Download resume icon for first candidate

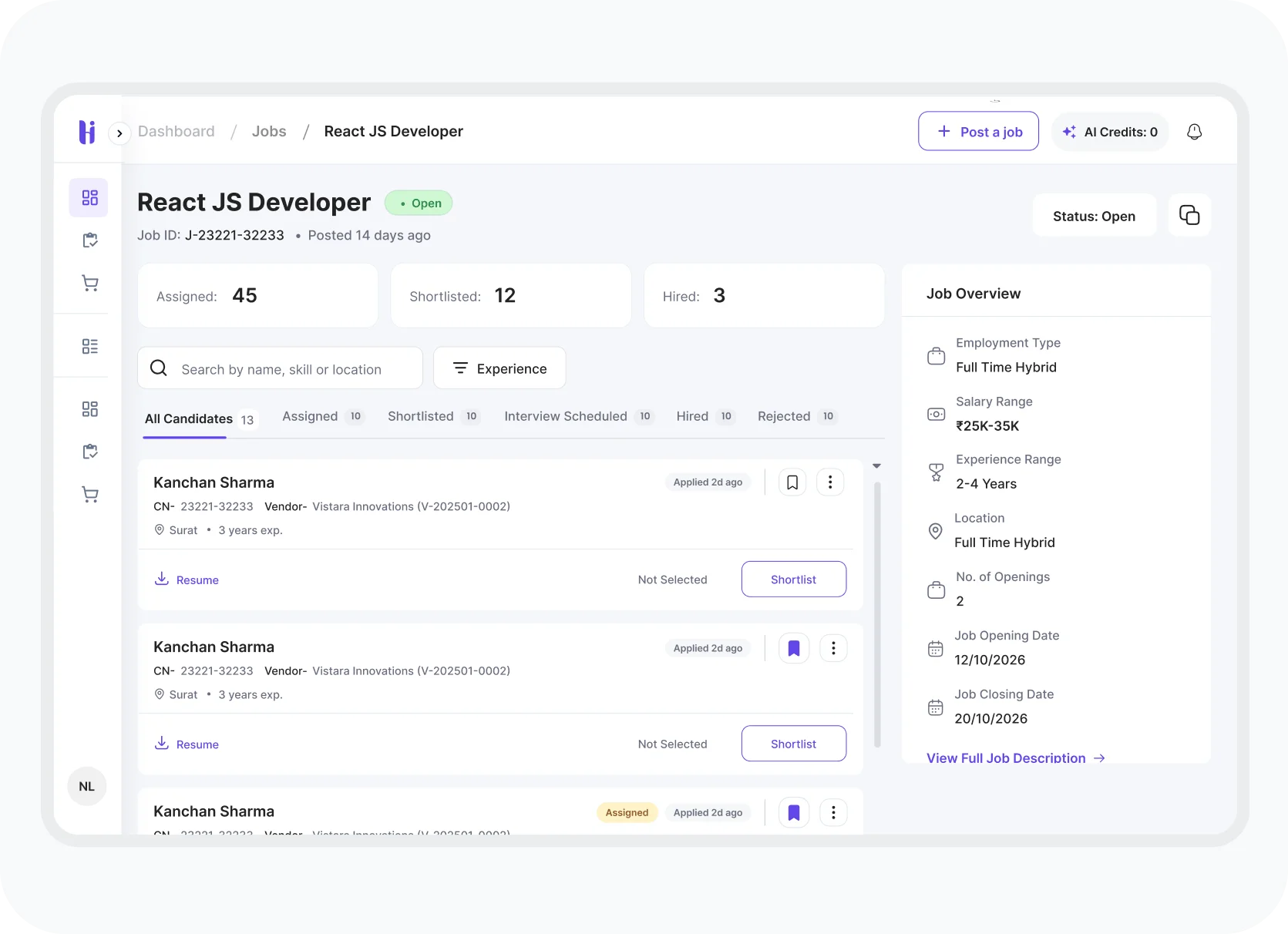[x=162, y=579]
